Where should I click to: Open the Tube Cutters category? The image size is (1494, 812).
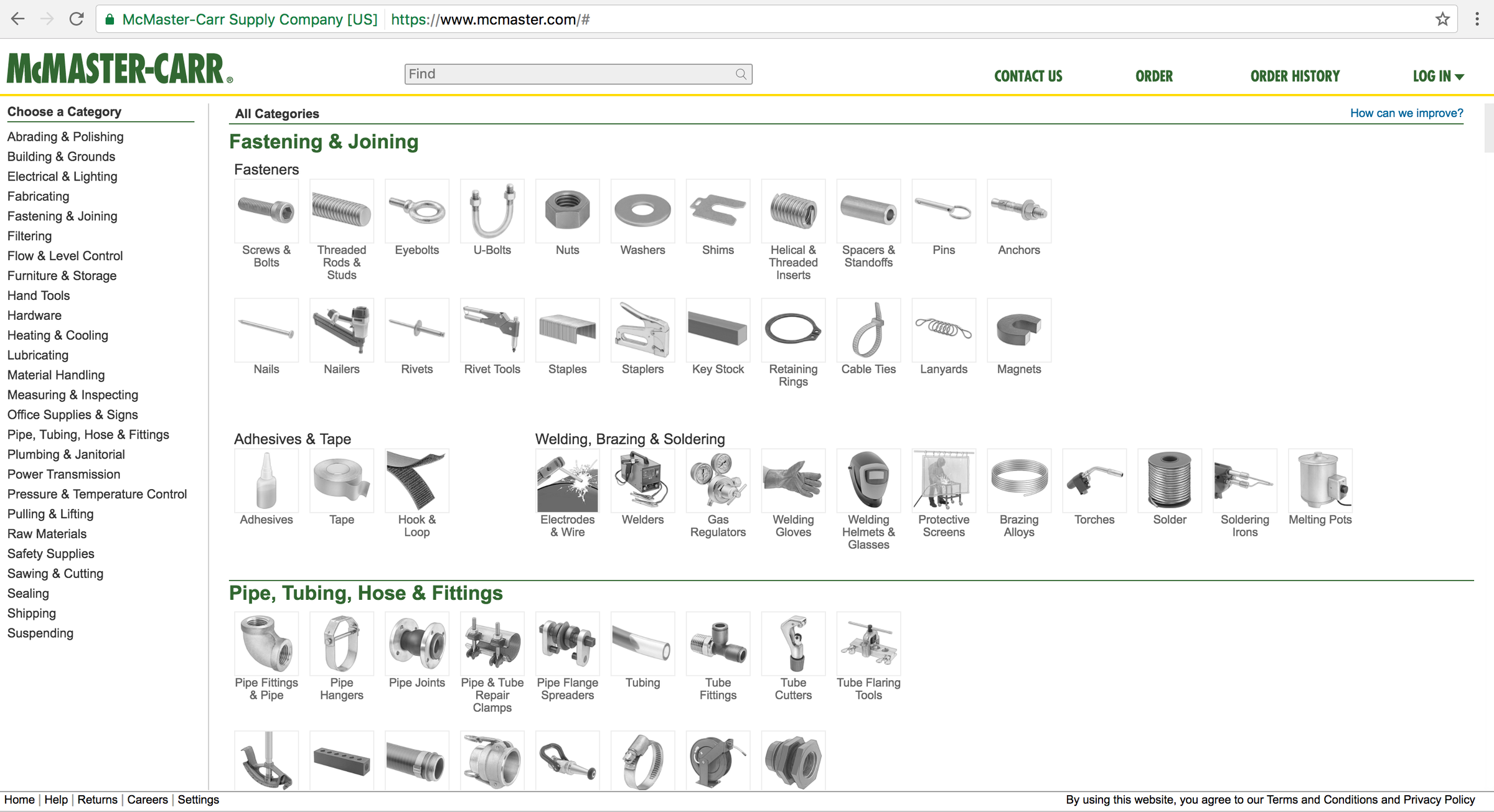(793, 643)
